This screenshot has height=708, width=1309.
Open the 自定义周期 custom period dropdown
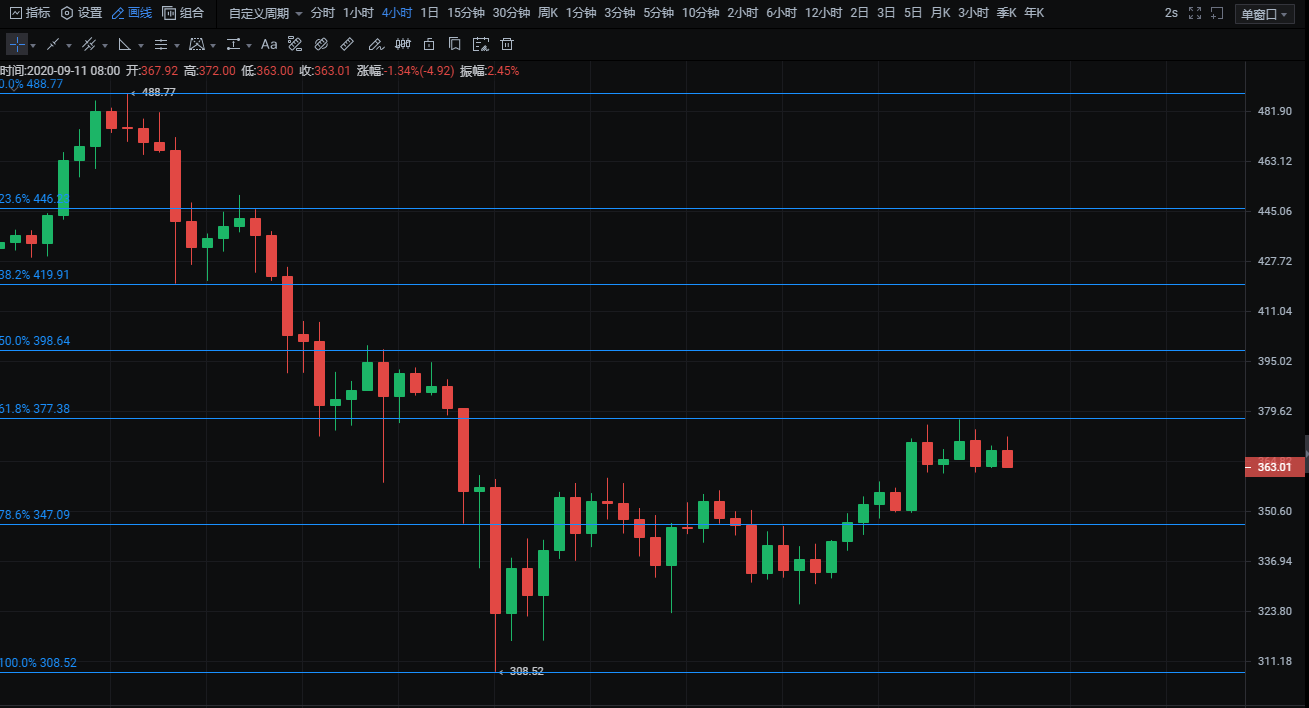(x=265, y=13)
